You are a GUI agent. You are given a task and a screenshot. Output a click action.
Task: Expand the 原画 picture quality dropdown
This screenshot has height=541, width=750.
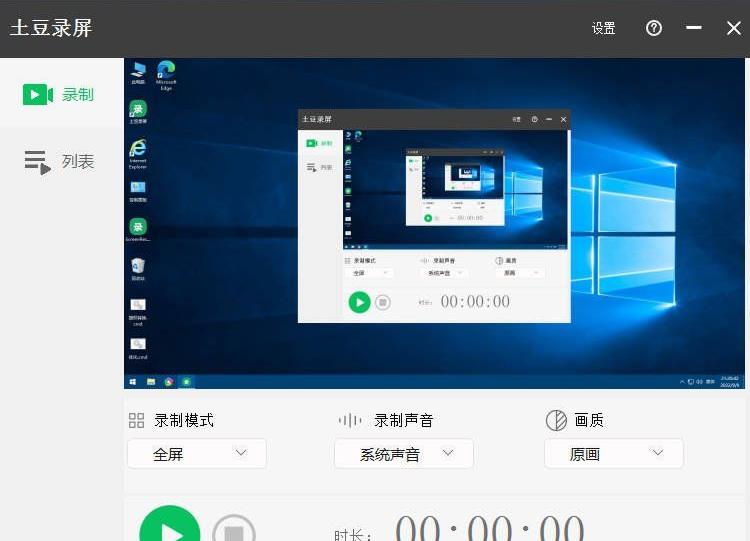pos(614,454)
